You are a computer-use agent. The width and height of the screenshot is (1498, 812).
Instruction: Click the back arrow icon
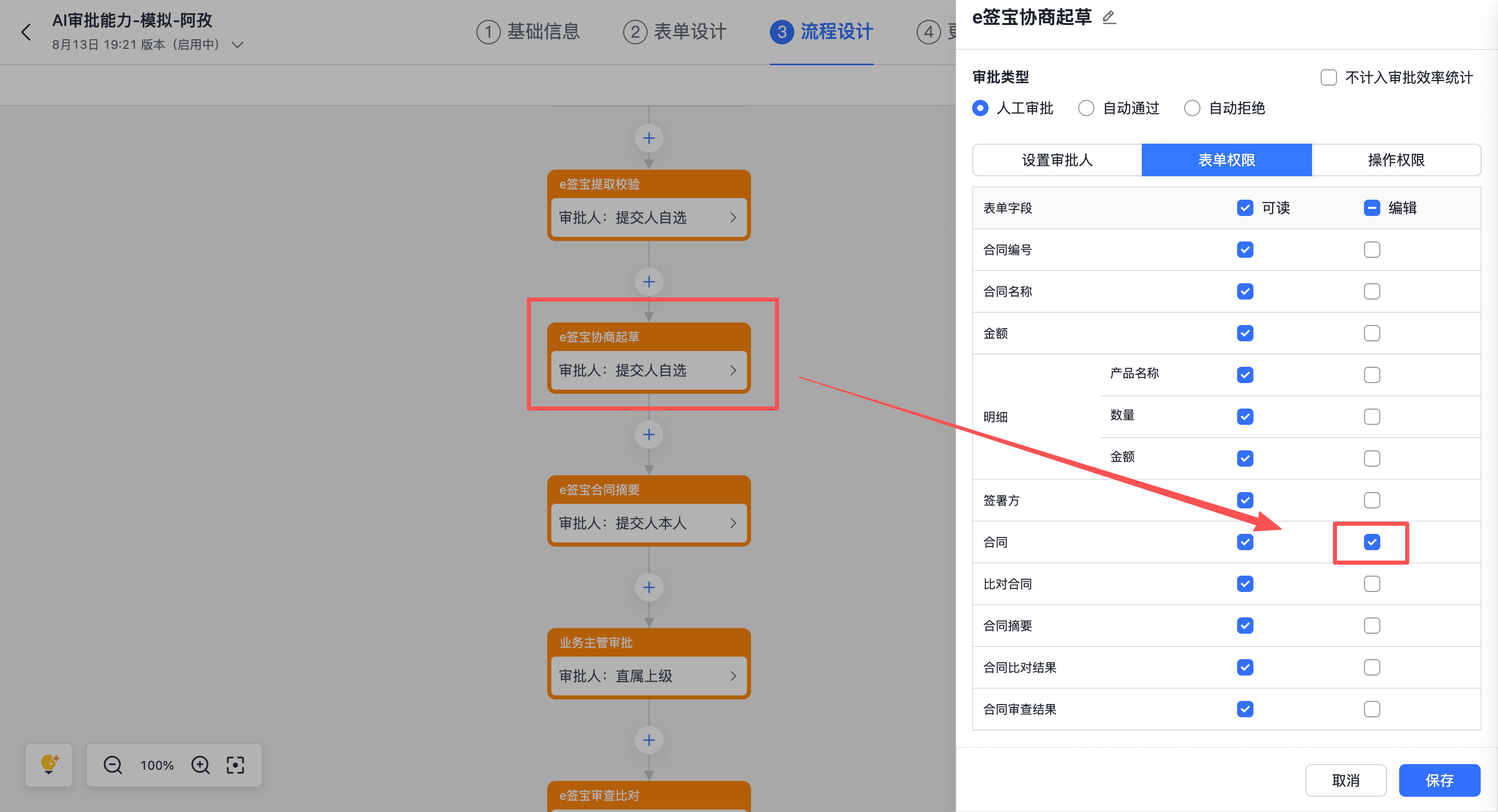(26, 32)
